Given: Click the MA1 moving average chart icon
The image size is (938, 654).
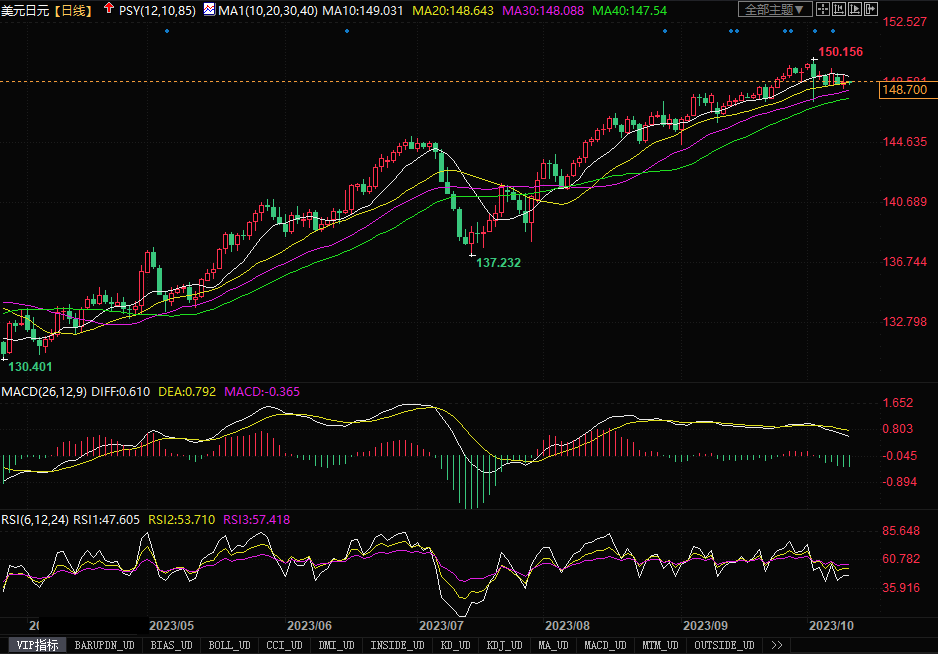Looking at the screenshot, I should [208, 10].
